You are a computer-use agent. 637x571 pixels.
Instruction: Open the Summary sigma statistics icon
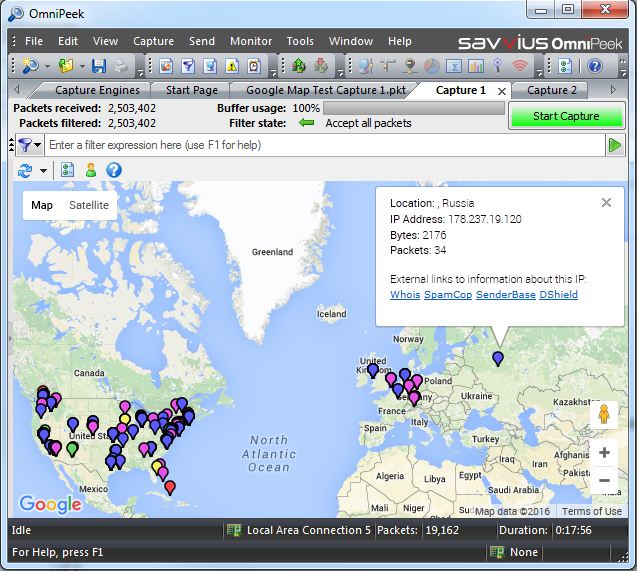click(454, 66)
